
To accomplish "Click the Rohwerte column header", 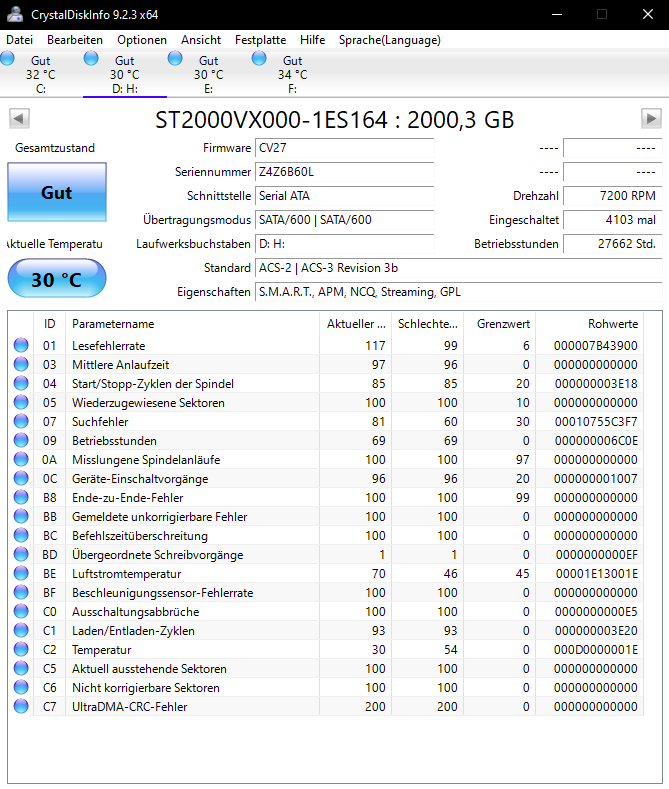I will pyautogui.click(x=590, y=324).
